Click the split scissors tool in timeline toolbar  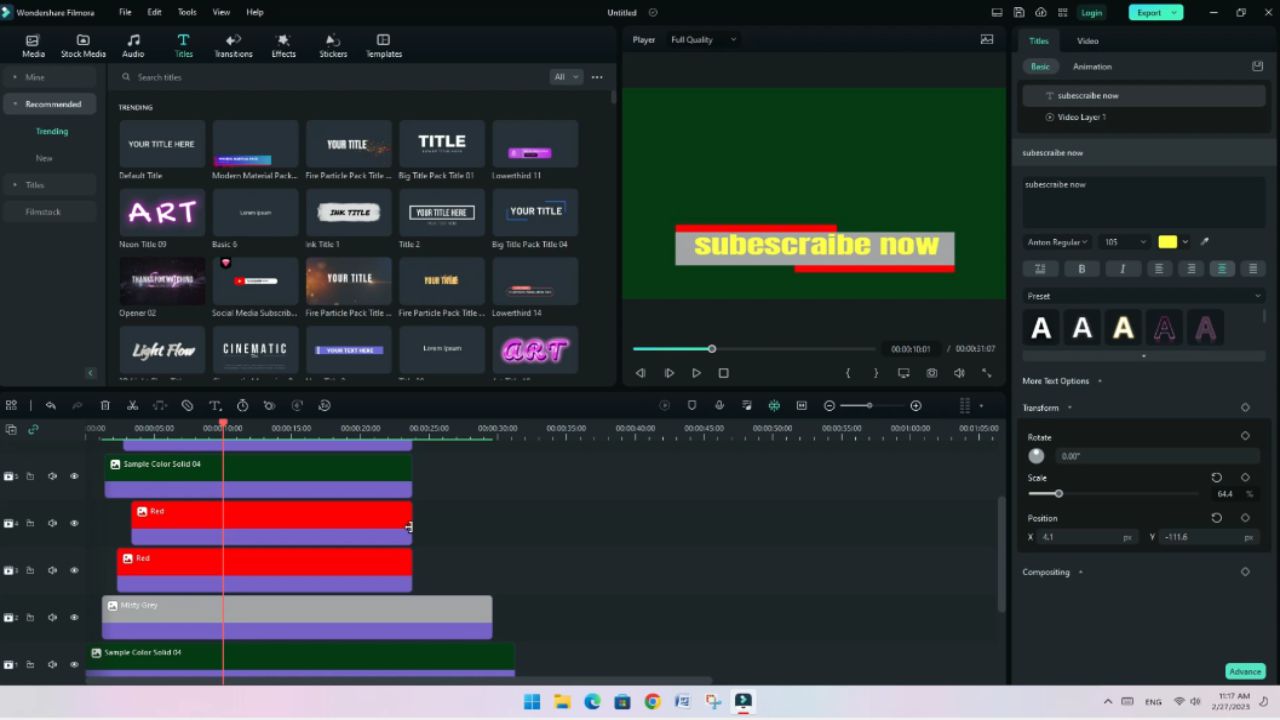pos(132,405)
